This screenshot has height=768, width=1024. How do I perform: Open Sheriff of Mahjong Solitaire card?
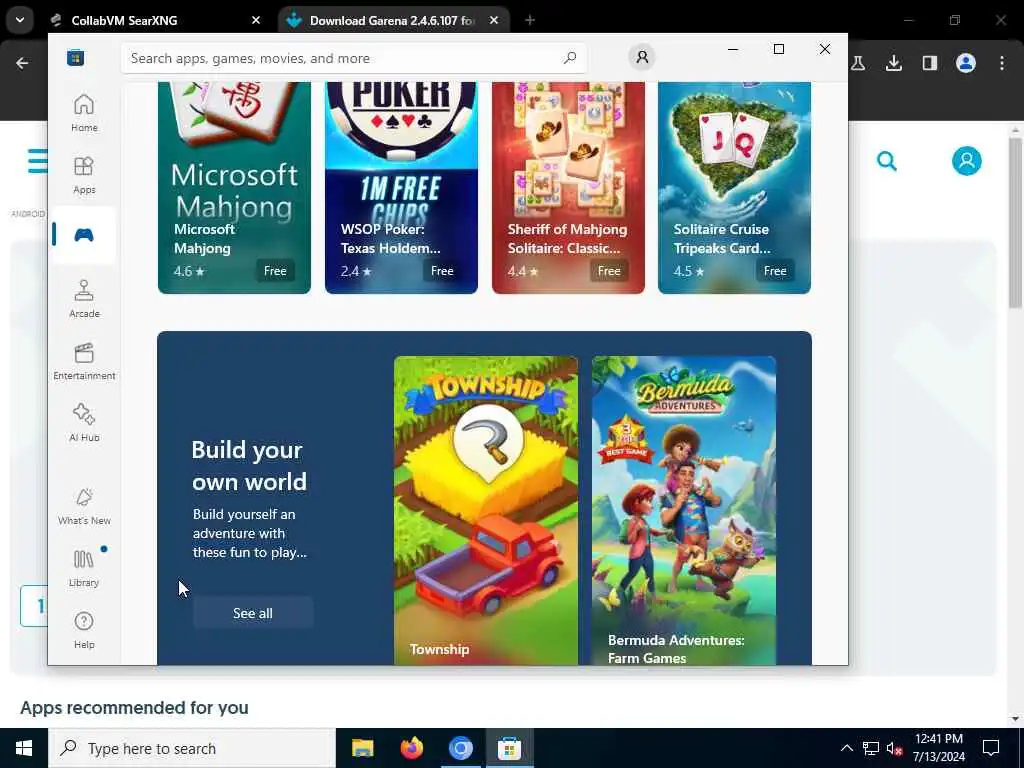(x=568, y=187)
